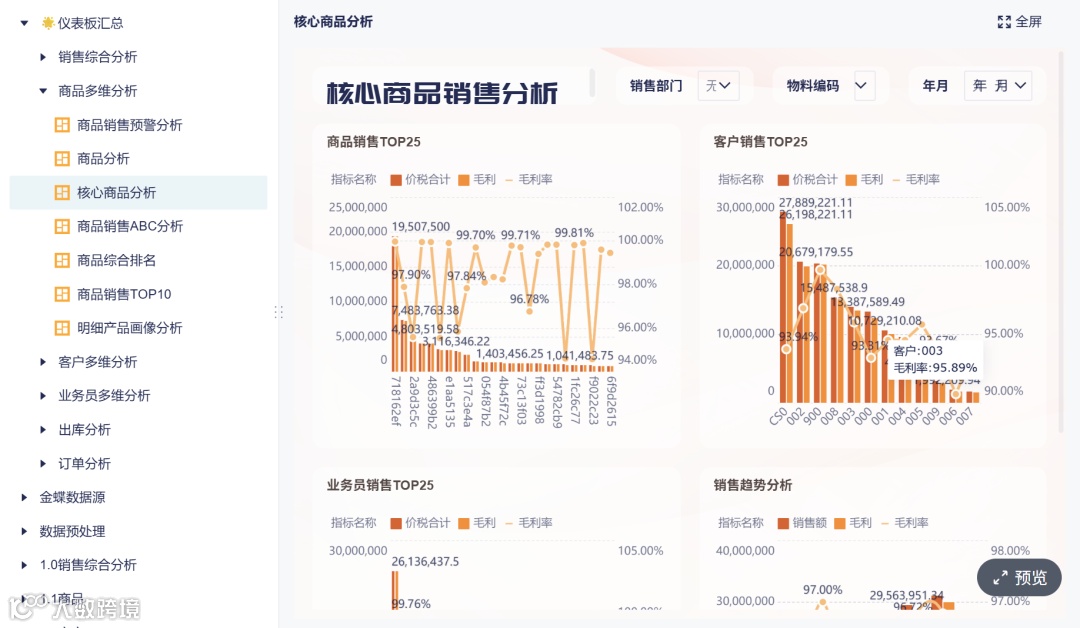This screenshot has height=628, width=1080.
Task: Expand the 订单分析 folder
Action: (43, 463)
